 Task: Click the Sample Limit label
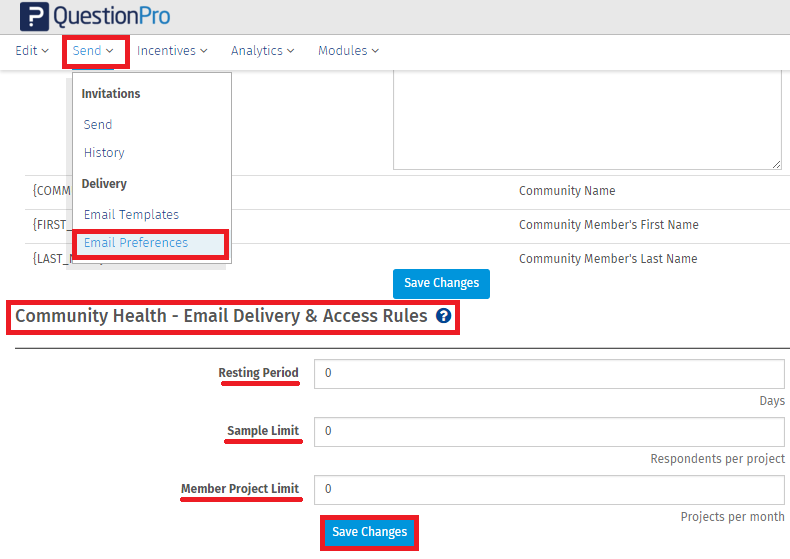(263, 431)
